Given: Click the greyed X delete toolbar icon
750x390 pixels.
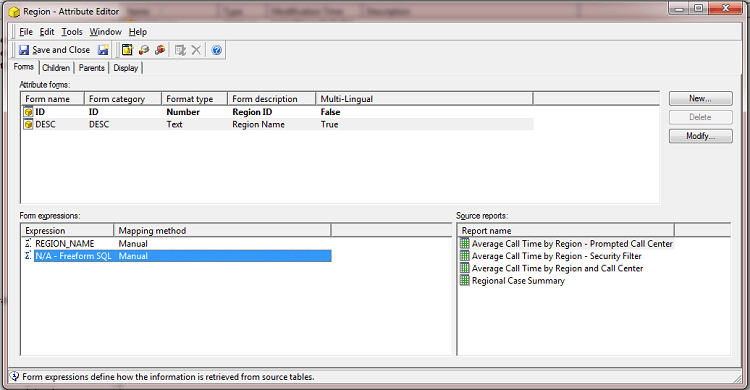Looking at the screenshot, I should point(196,50).
